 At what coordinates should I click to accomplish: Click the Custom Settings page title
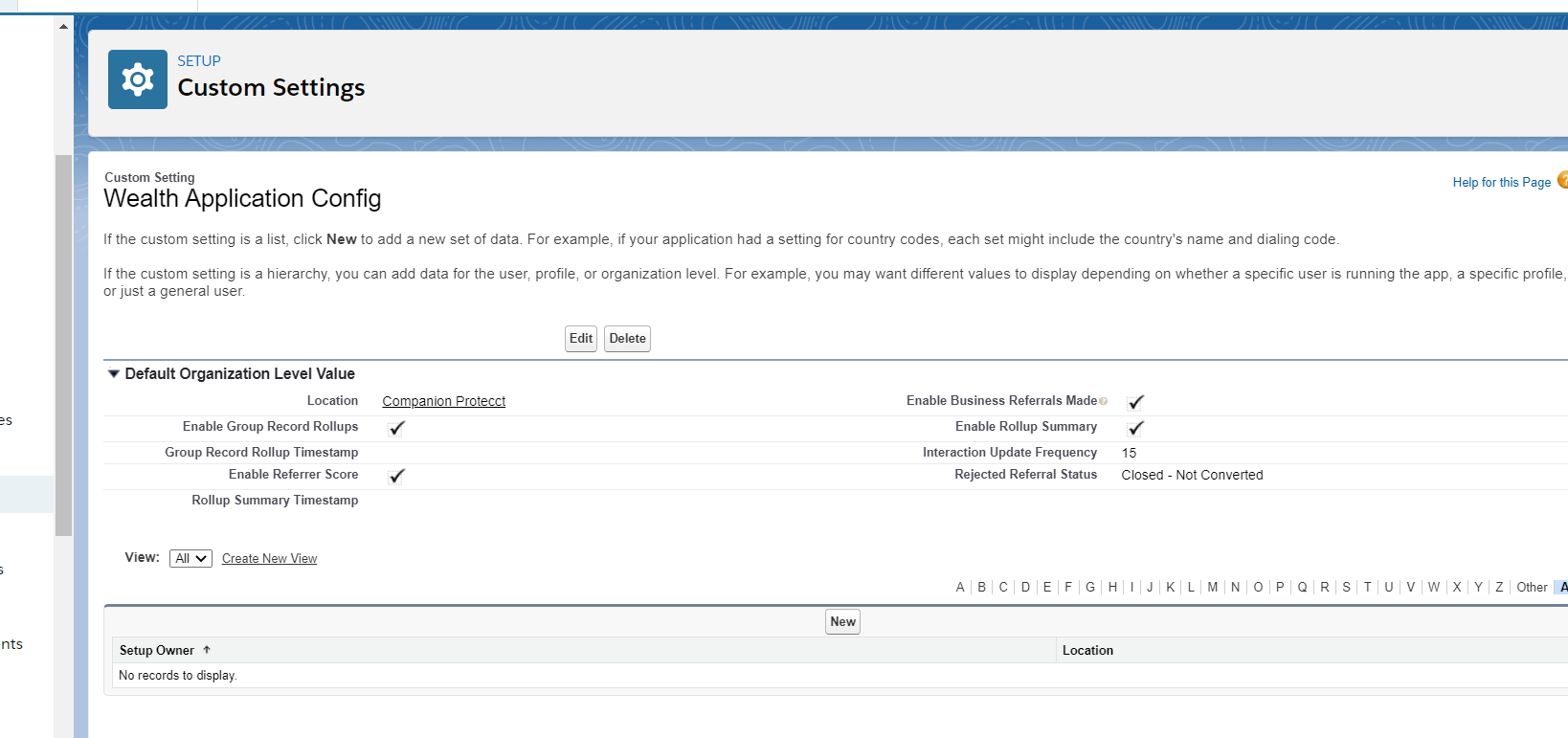point(271,88)
